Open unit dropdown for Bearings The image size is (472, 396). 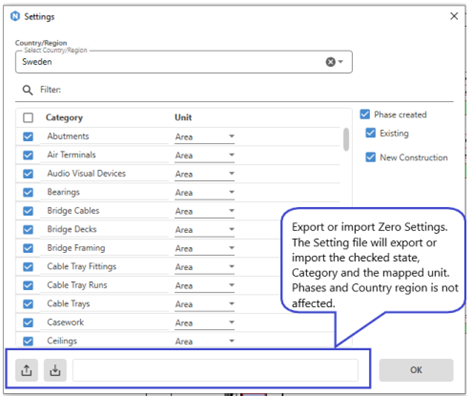pos(232,192)
